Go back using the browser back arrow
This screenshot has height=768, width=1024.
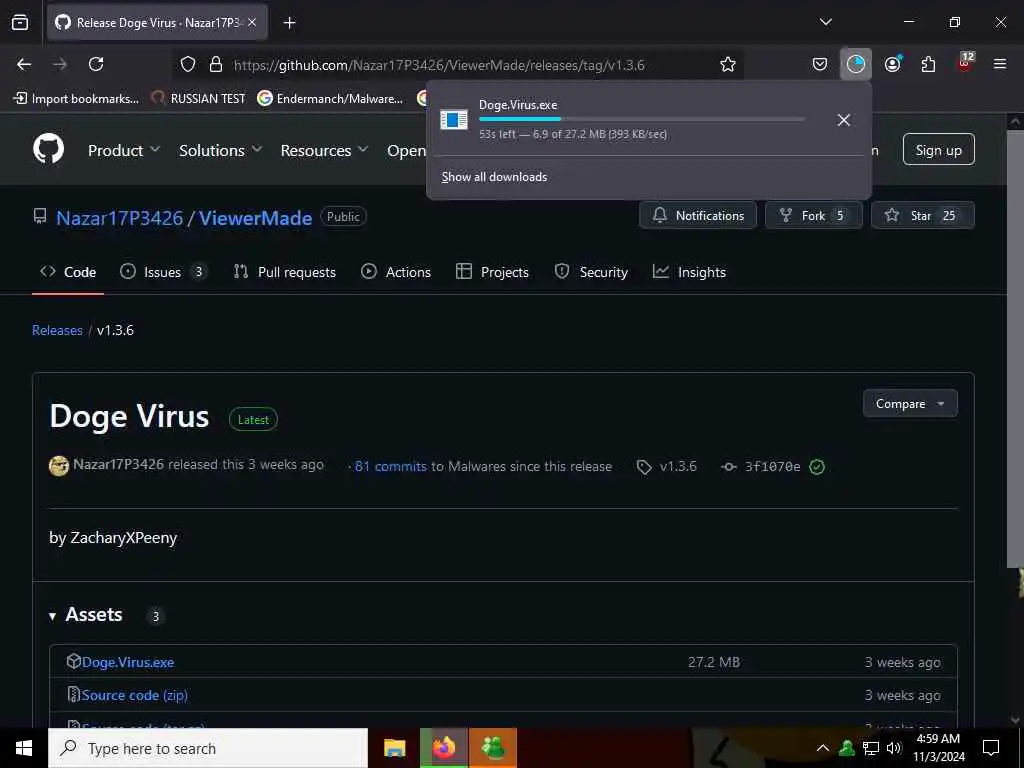click(24, 64)
